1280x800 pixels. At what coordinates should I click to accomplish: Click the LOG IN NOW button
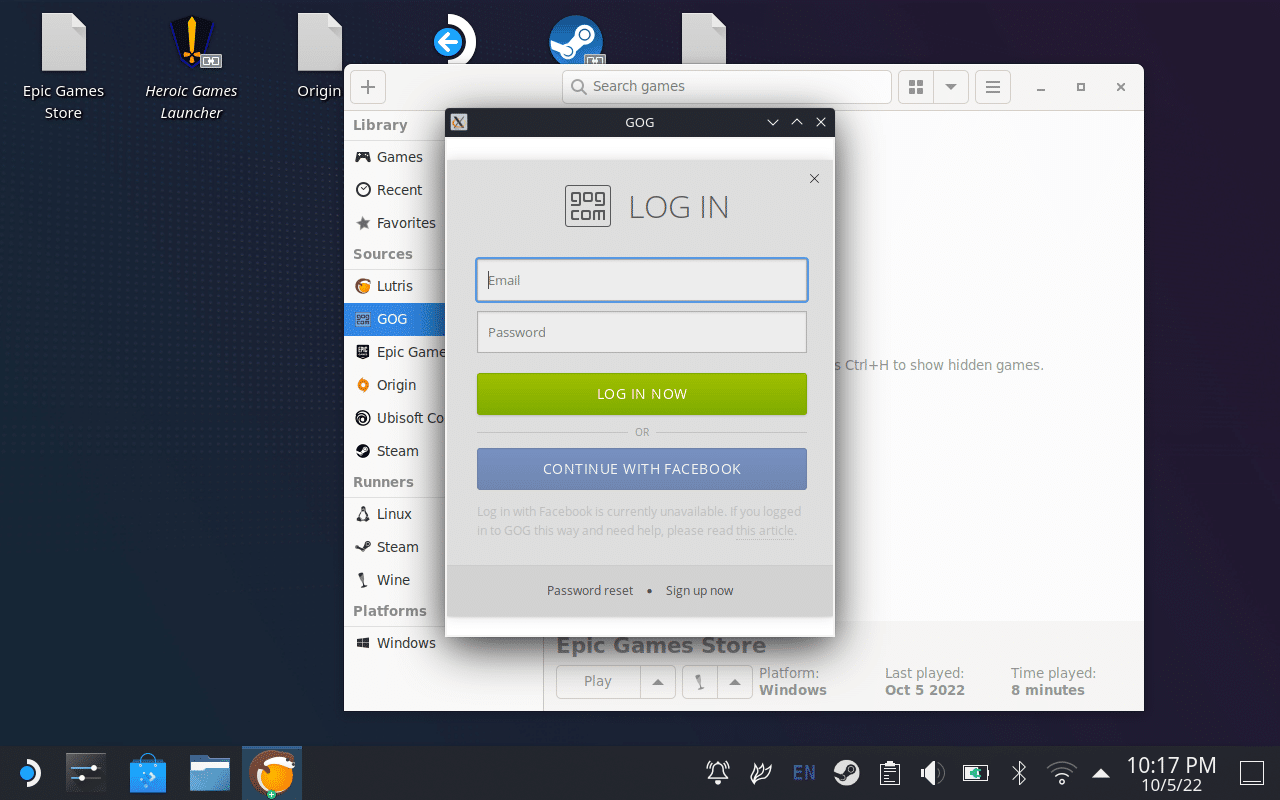(x=642, y=394)
